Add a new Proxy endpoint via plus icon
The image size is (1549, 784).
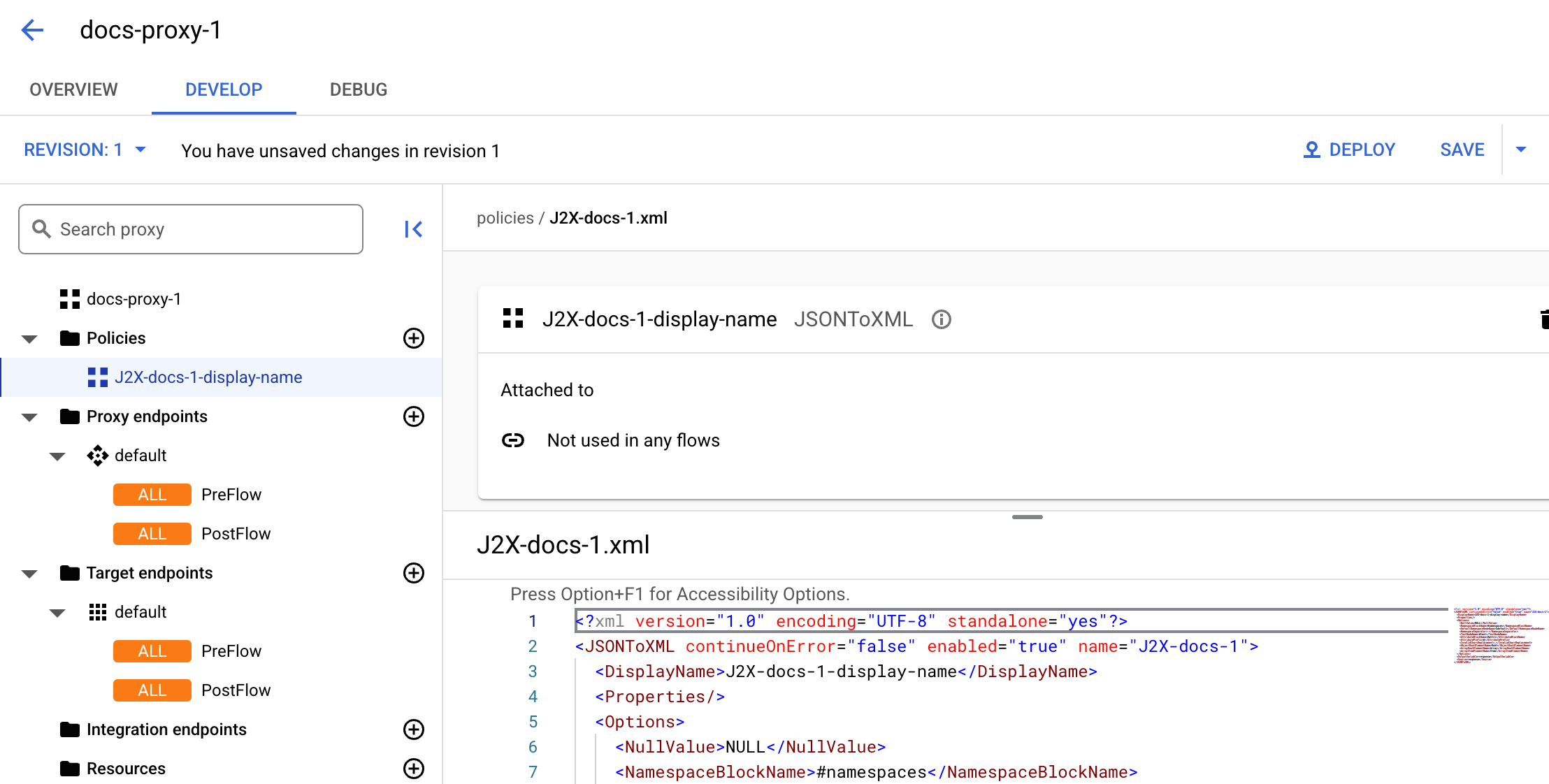[414, 416]
